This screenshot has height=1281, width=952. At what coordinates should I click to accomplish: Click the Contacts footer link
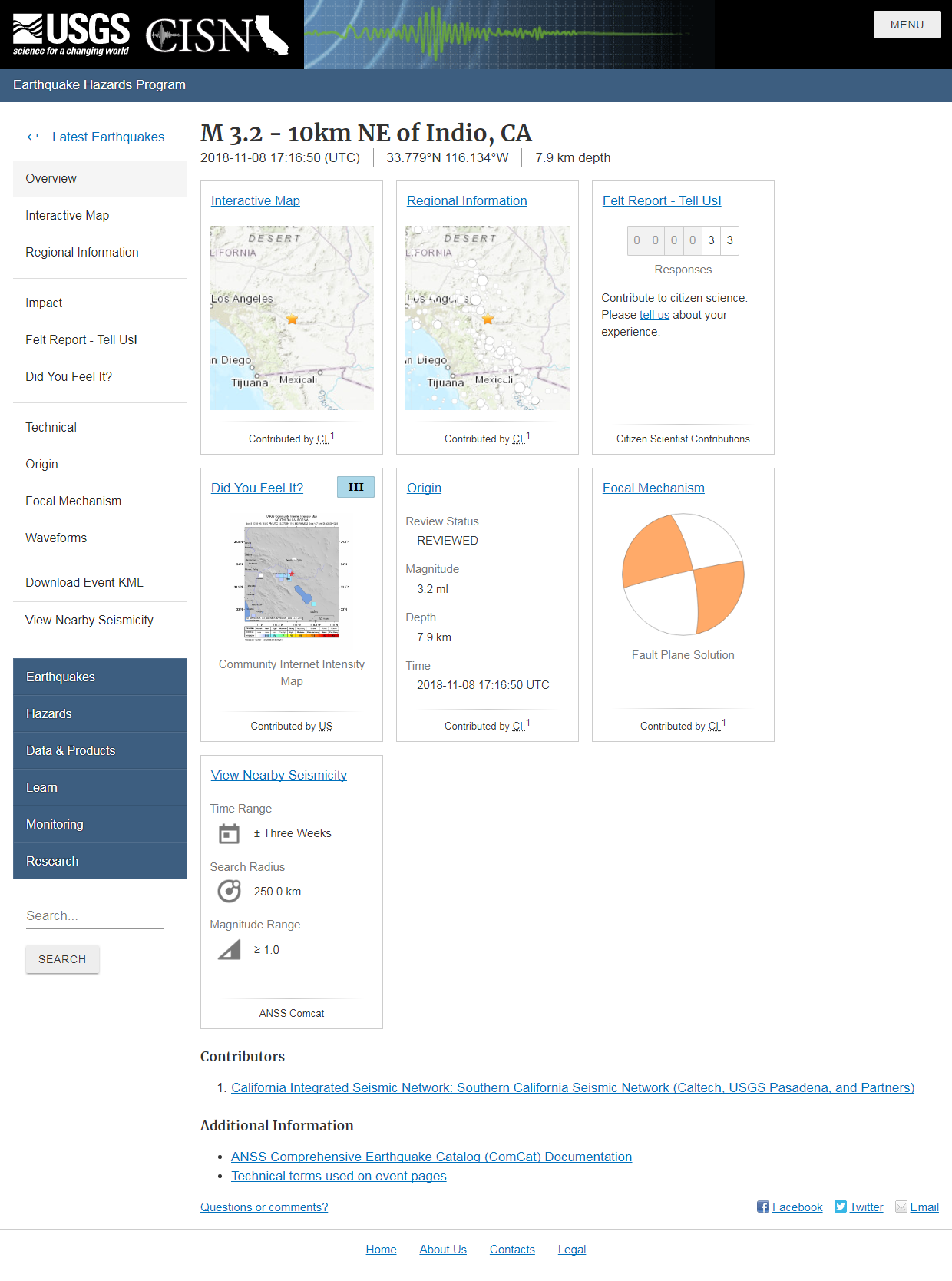click(512, 1250)
